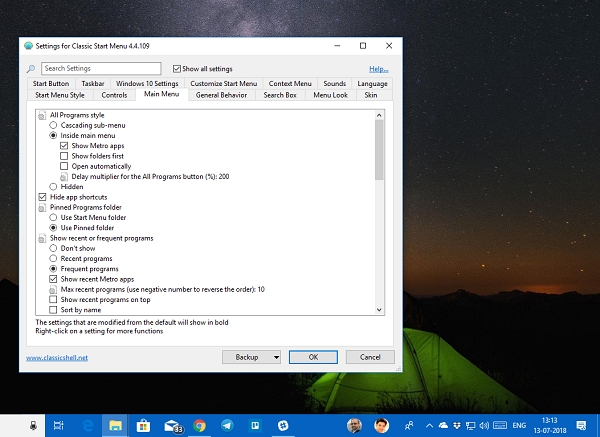Switch to Sounds tab
Image resolution: width=600 pixels, height=437 pixels.
(x=334, y=83)
